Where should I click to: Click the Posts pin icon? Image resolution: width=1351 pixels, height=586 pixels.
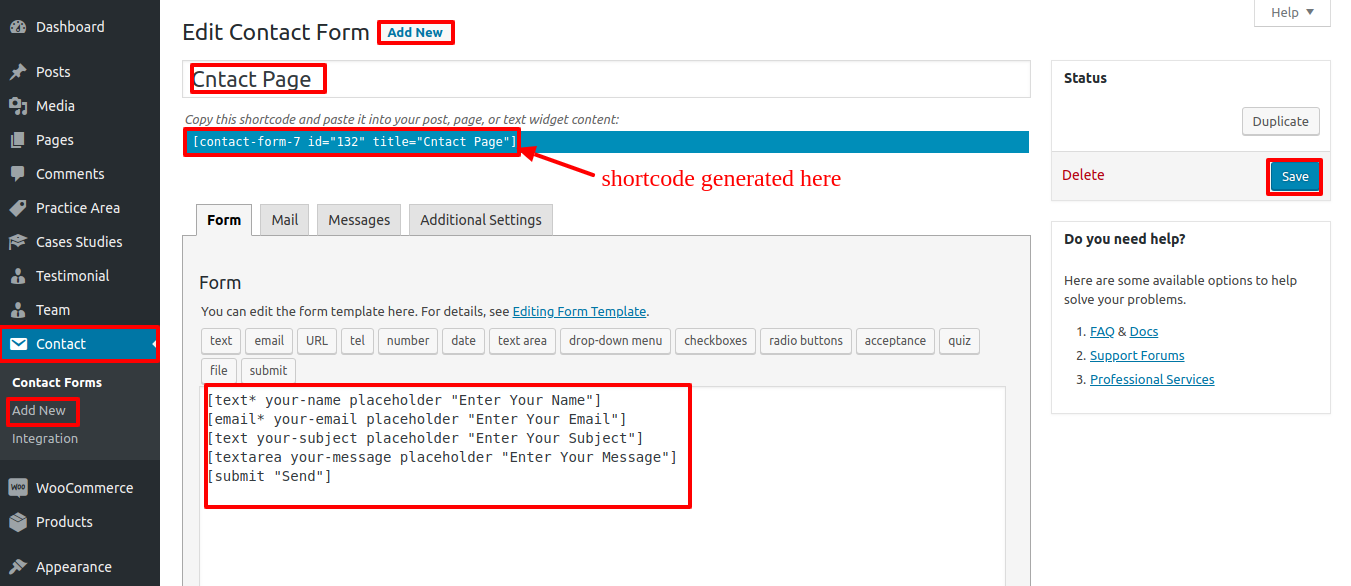click(x=18, y=72)
